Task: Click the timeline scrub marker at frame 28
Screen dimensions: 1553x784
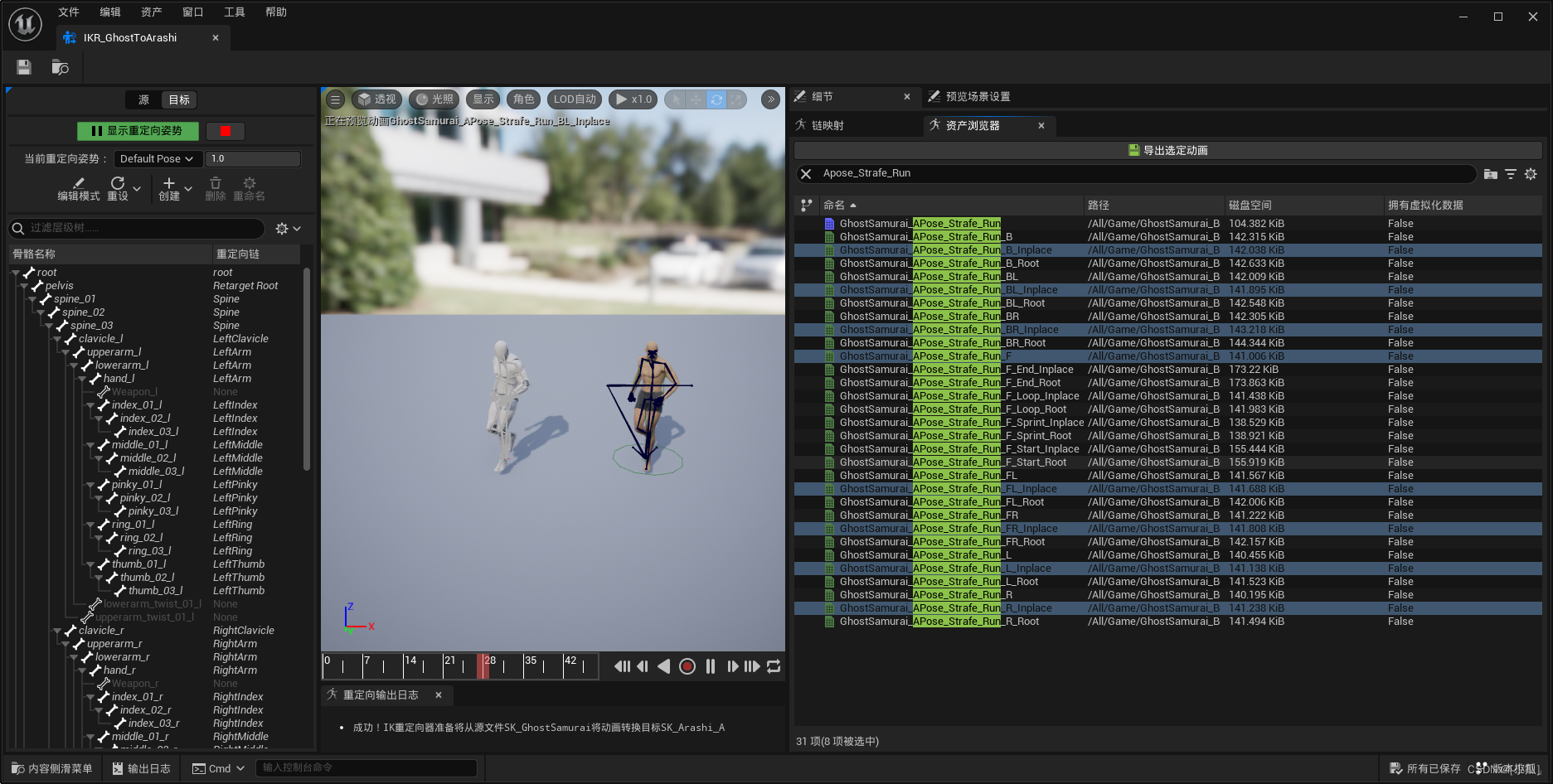Action: pyautogui.click(x=483, y=666)
